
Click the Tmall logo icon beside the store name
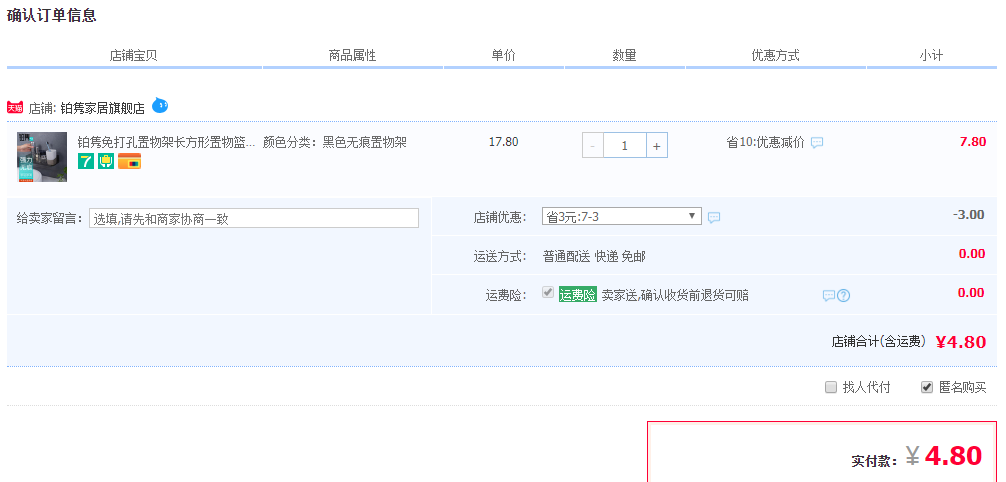coord(15,107)
